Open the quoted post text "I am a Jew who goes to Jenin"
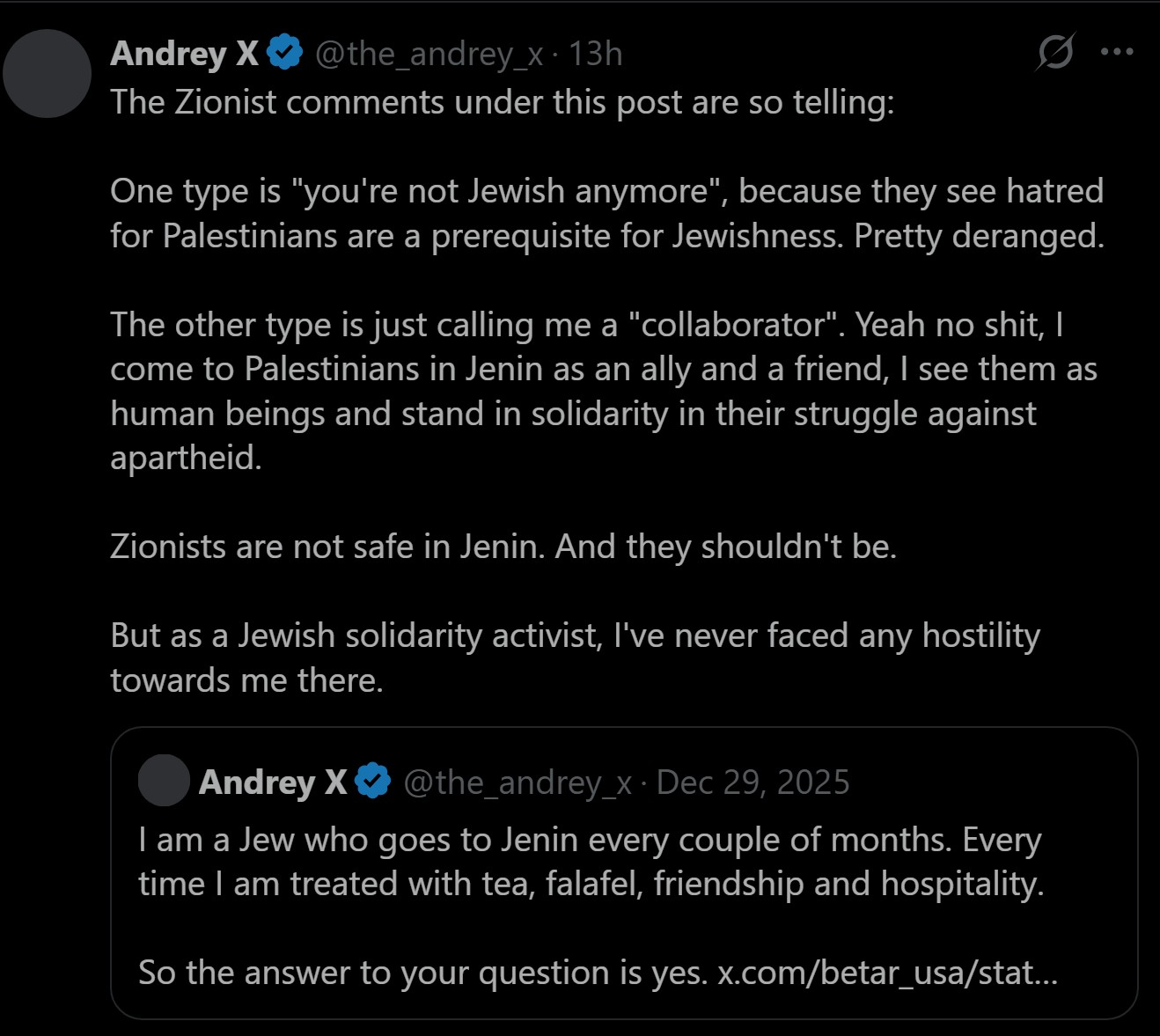The image size is (1160, 1036). point(590,862)
